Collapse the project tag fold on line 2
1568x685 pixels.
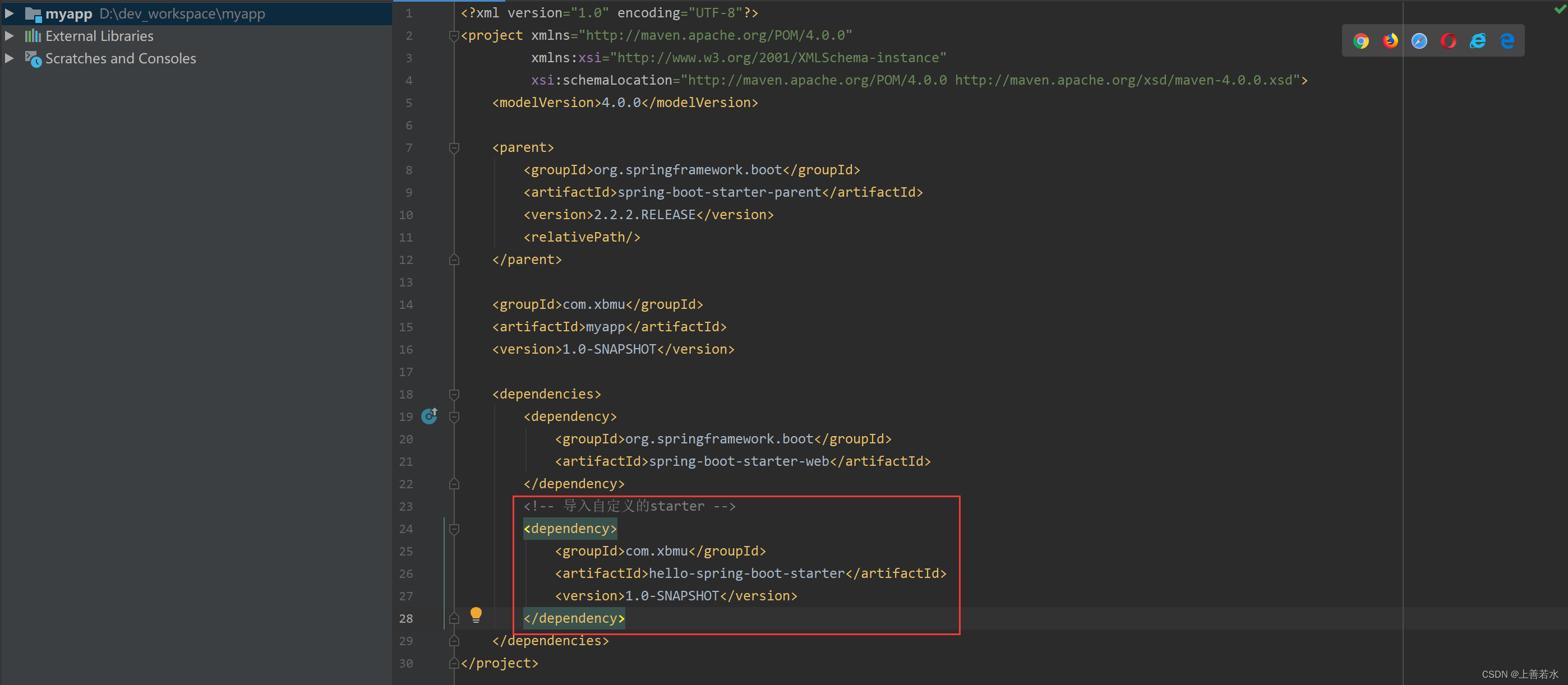click(x=454, y=36)
